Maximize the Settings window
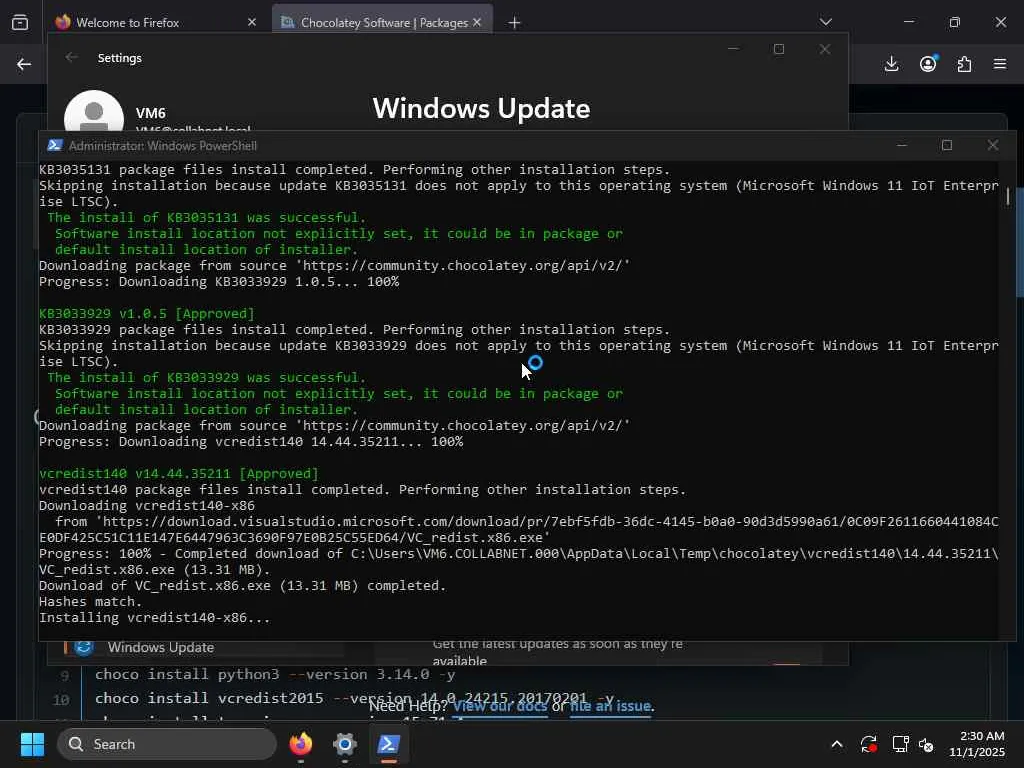Viewport: 1024px width, 768px height. tap(778, 49)
